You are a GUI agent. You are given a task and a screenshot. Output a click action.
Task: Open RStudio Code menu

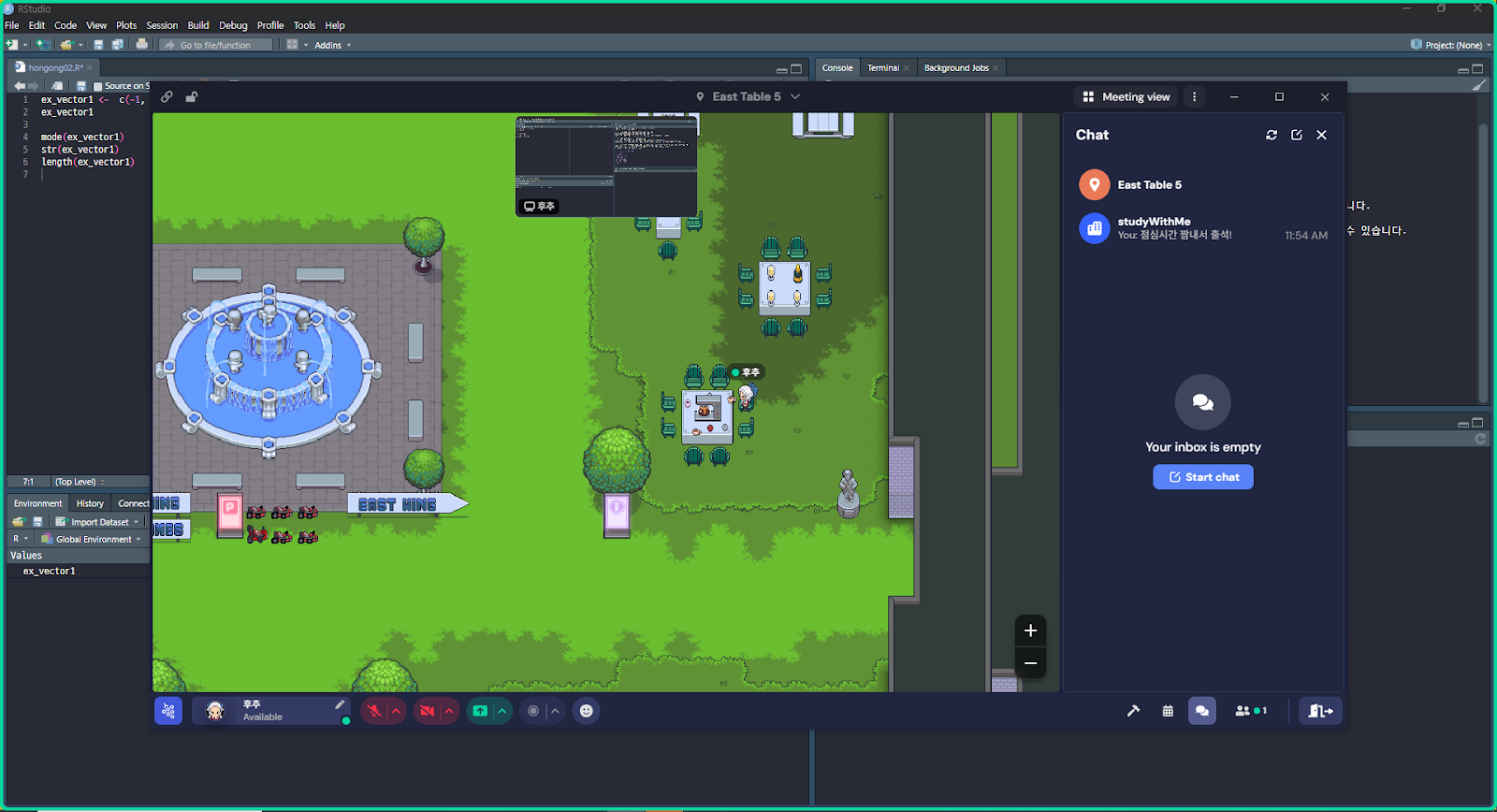pyautogui.click(x=65, y=25)
